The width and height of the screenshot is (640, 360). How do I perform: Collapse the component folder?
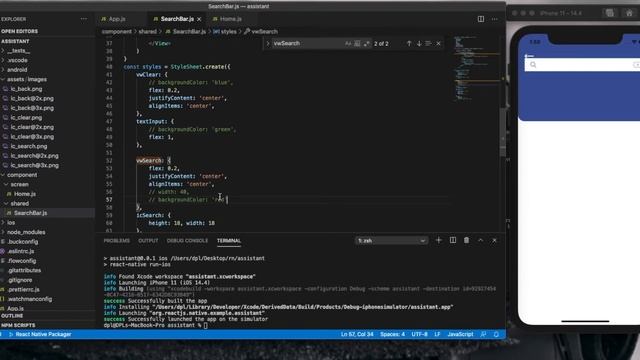point(22,175)
